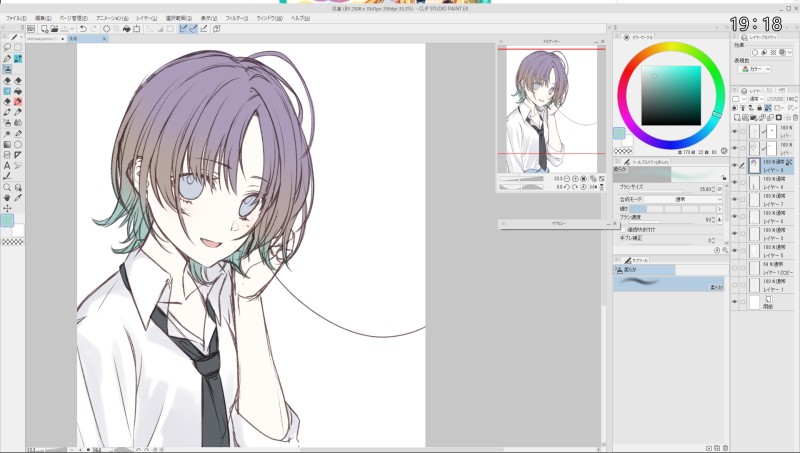Viewport: 800px width, 453px height.
Task: Click the foreground main color swatch in toolbox
Action: point(7,220)
